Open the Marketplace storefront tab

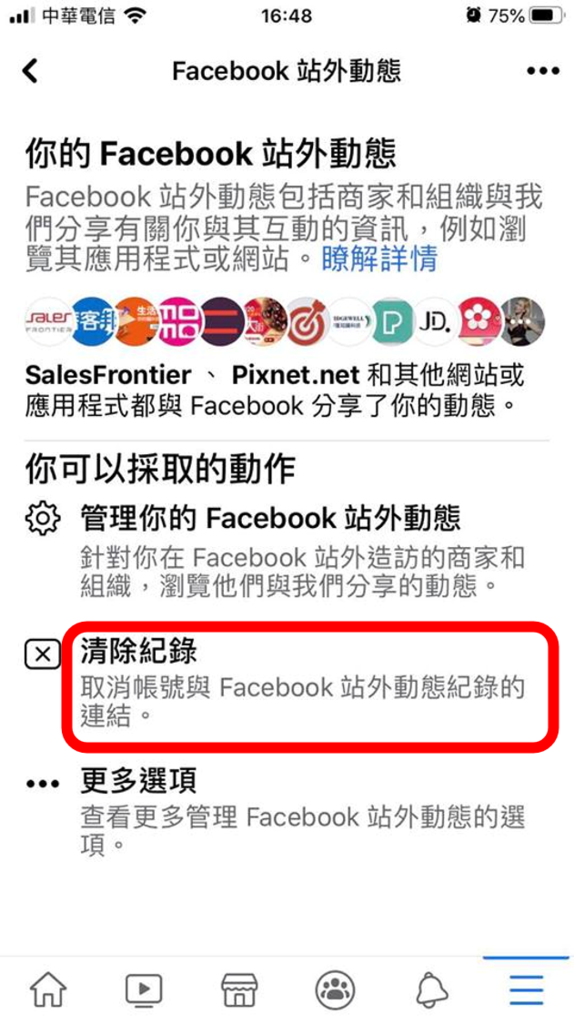tap(240, 989)
